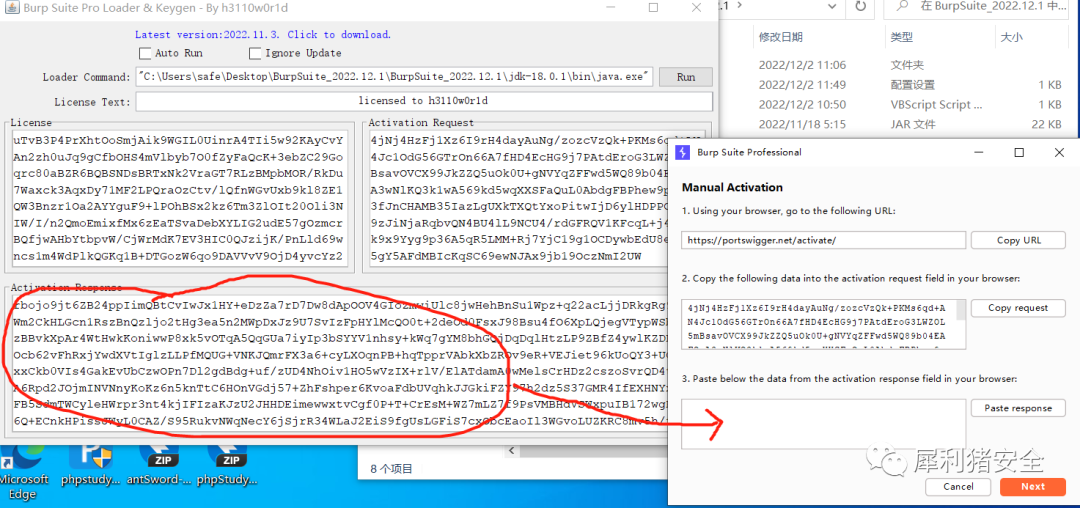Image resolution: width=1080 pixels, height=508 pixels.
Task: Click the 8 个项目 status text
Action: 391,469
